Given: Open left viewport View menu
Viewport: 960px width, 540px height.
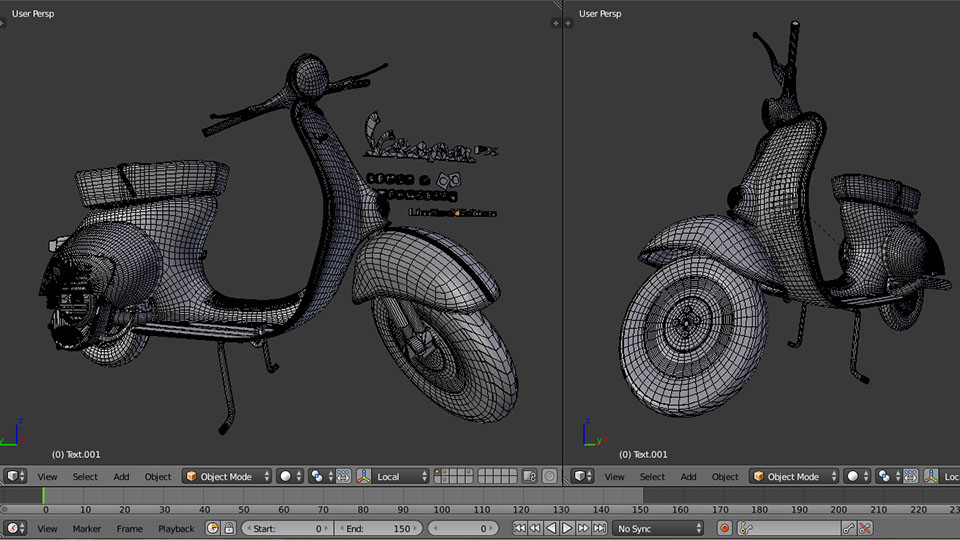Looking at the screenshot, I should click(x=47, y=477).
